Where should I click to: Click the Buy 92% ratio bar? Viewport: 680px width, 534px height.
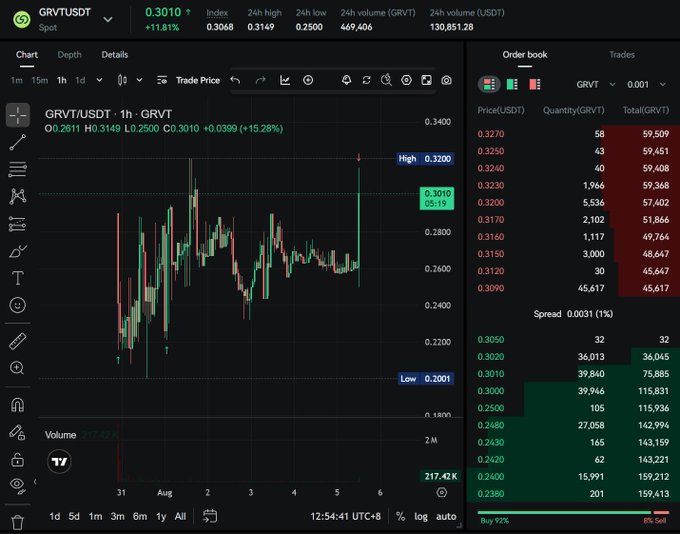(x=564, y=513)
